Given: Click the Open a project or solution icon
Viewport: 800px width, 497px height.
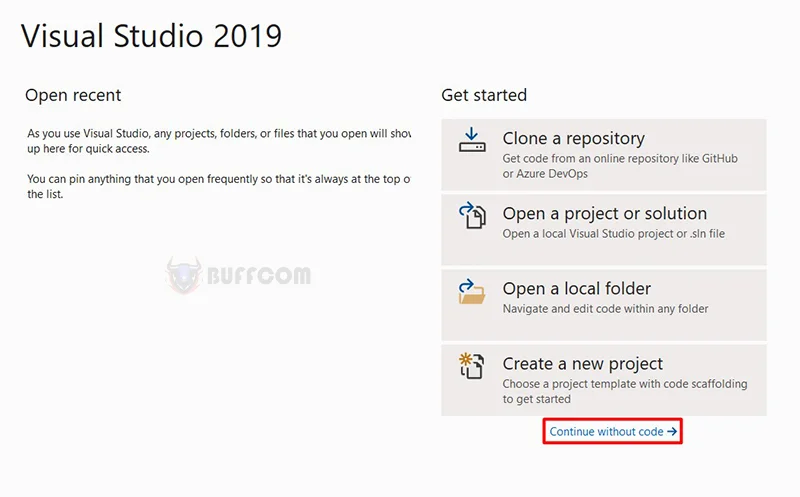Looking at the screenshot, I should click(x=472, y=215).
